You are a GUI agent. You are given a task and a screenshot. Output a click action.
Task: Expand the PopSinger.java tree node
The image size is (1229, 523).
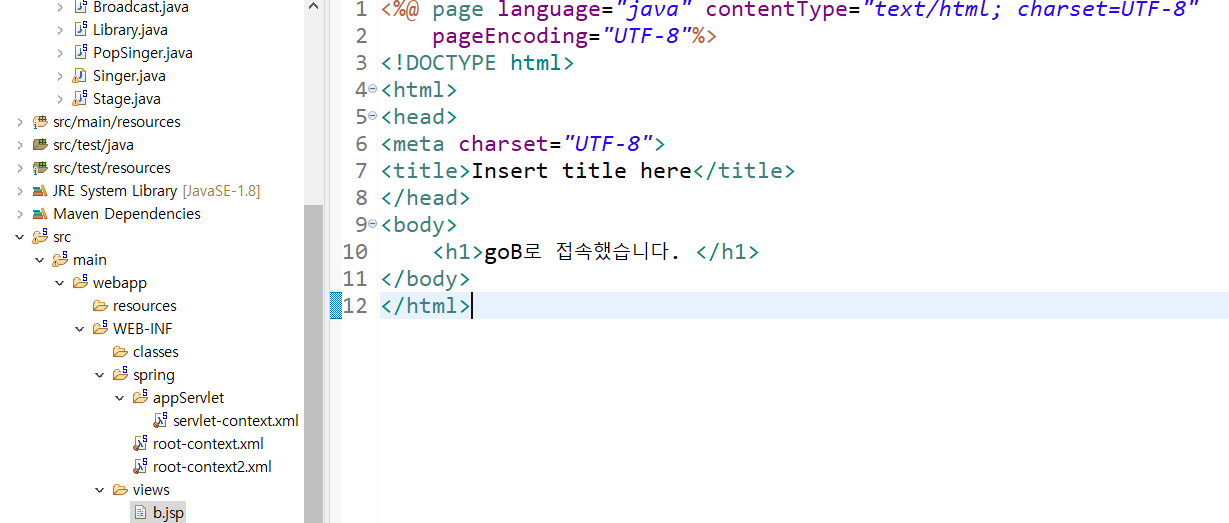60,52
